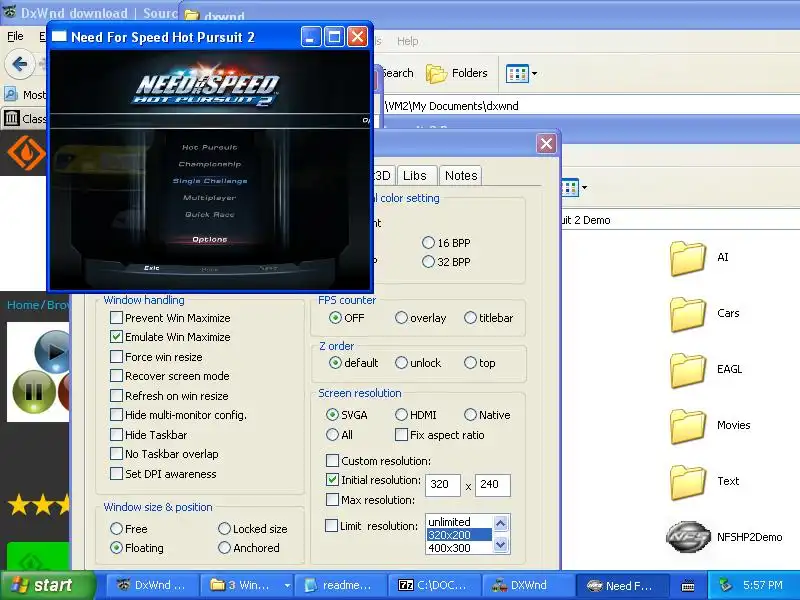Open the AI folder
The height and width of the screenshot is (600, 800).
tap(688, 258)
